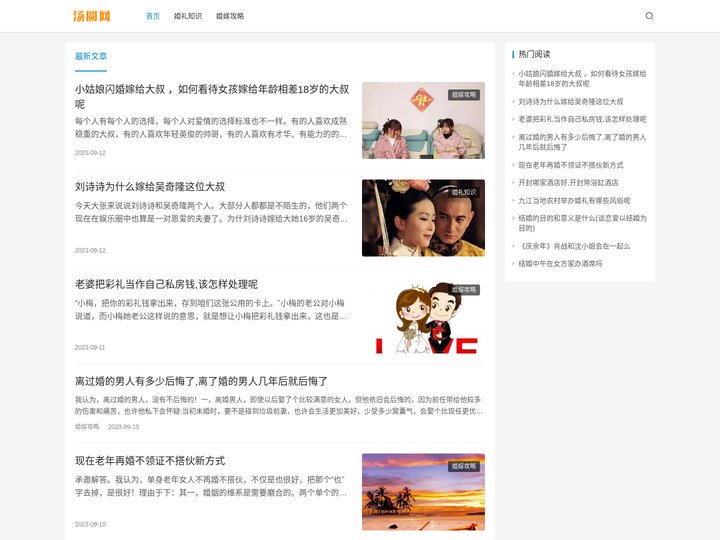
Task: Open sidebar link 老婆把彩礼当作自己私房钱
Action: 582,119
